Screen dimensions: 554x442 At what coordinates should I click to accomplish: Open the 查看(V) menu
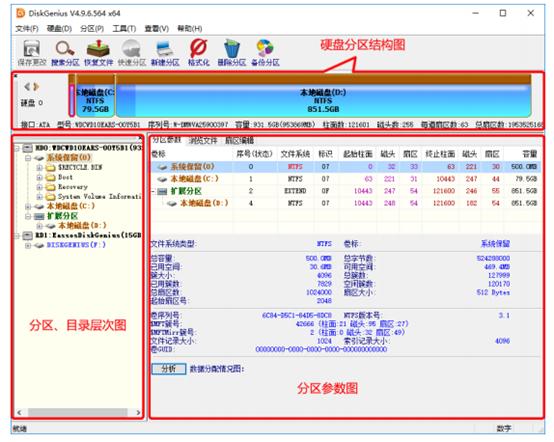[157, 29]
